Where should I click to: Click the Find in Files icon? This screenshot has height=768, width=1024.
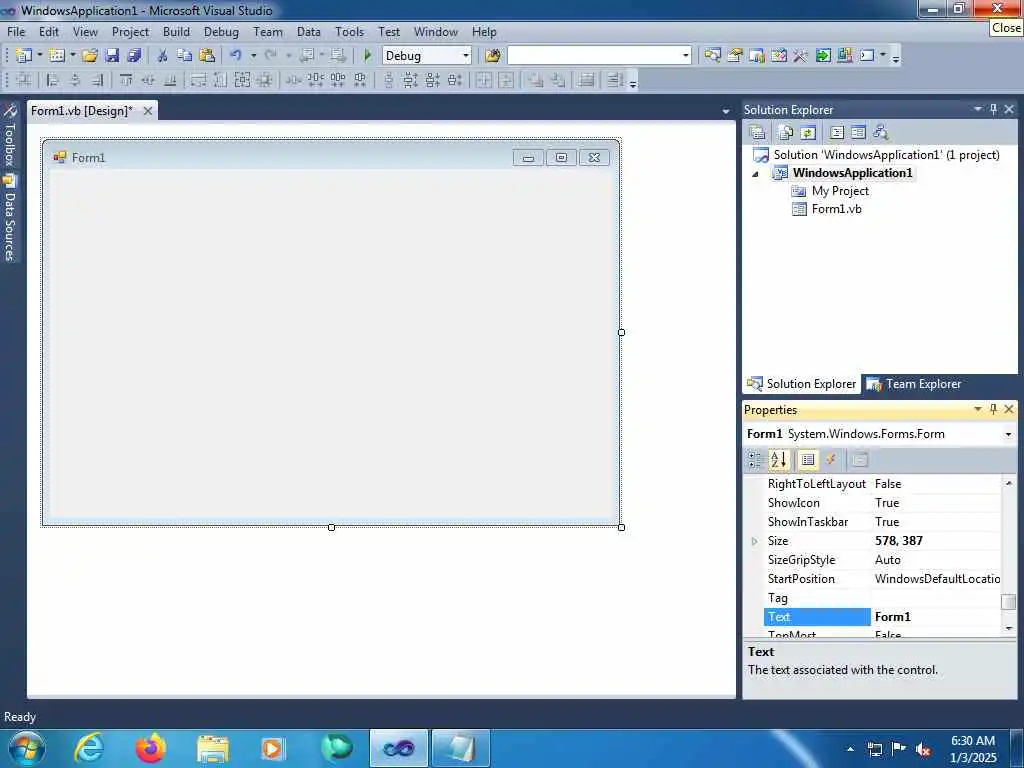(492, 56)
